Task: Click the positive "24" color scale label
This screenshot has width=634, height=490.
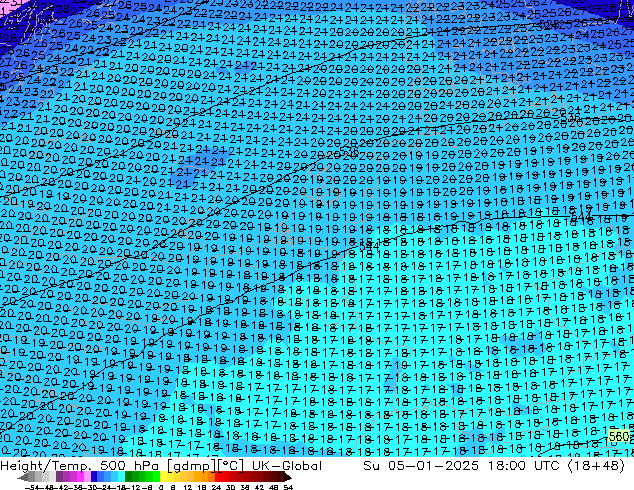Action: (x=216, y=487)
